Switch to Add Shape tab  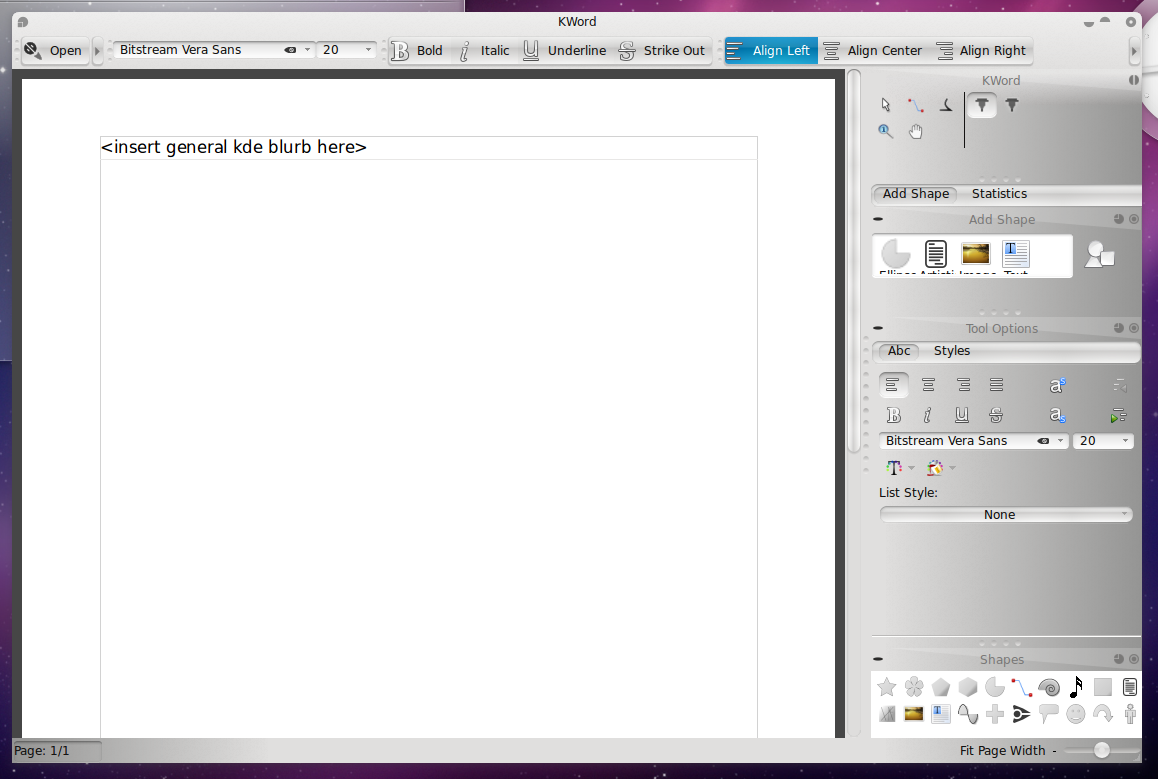click(x=916, y=194)
